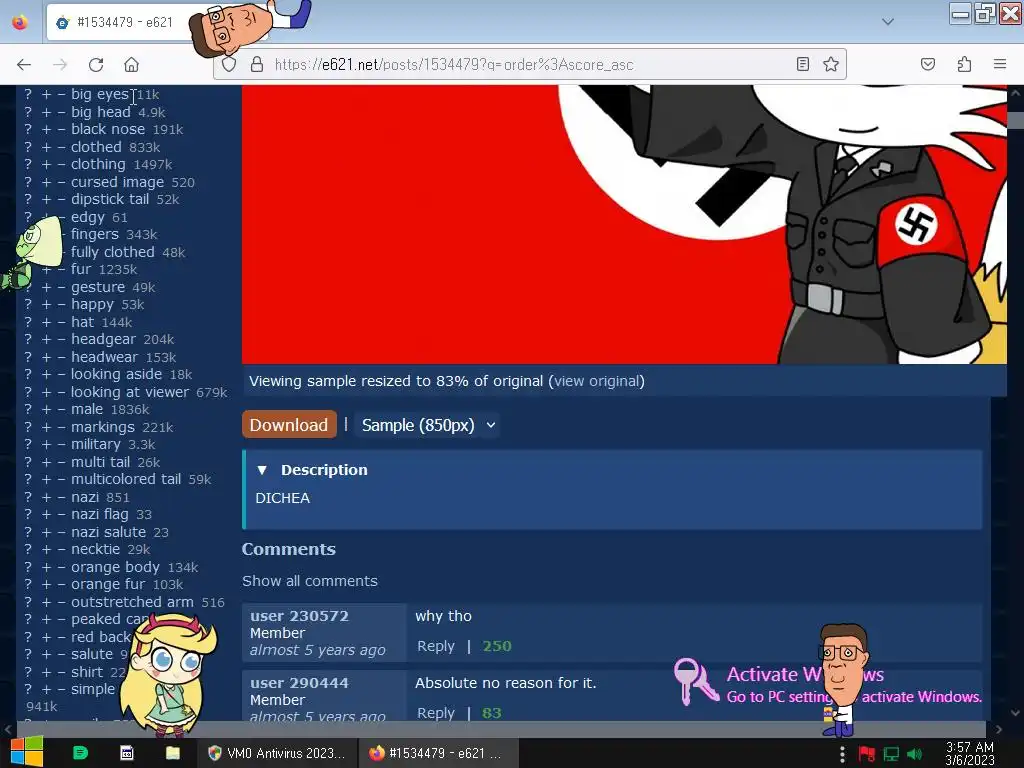The height and width of the screenshot is (768, 1024).
Task: Click 'view original' image link
Action: (596, 381)
